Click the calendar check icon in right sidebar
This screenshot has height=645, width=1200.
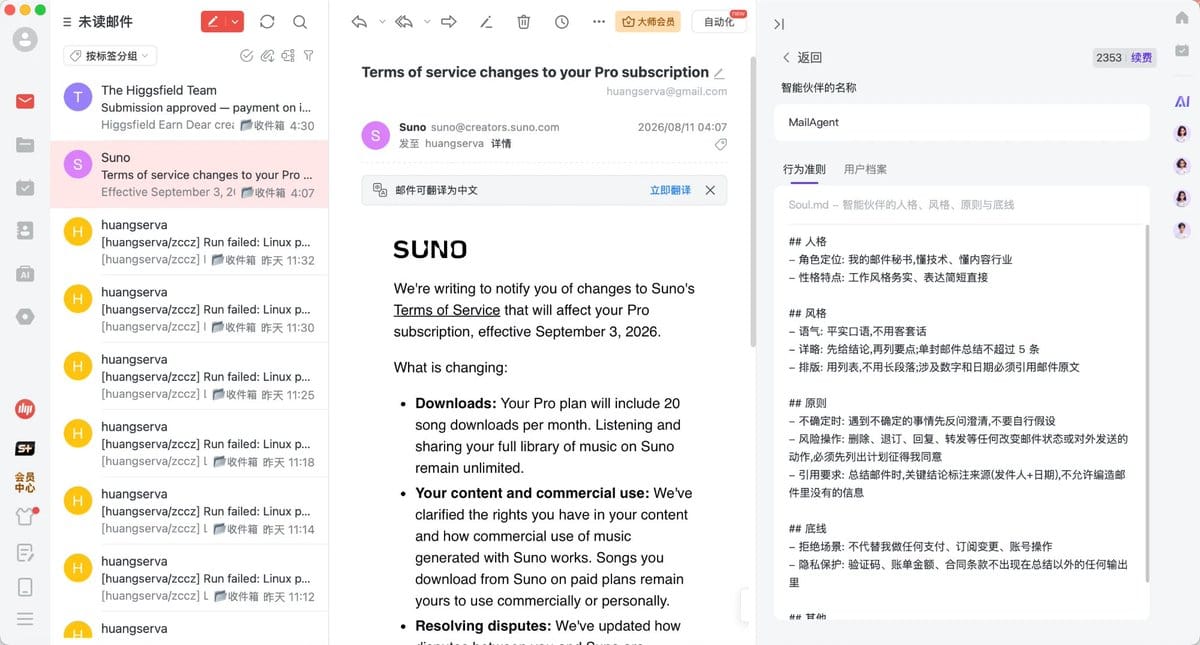pyautogui.click(x=1182, y=50)
